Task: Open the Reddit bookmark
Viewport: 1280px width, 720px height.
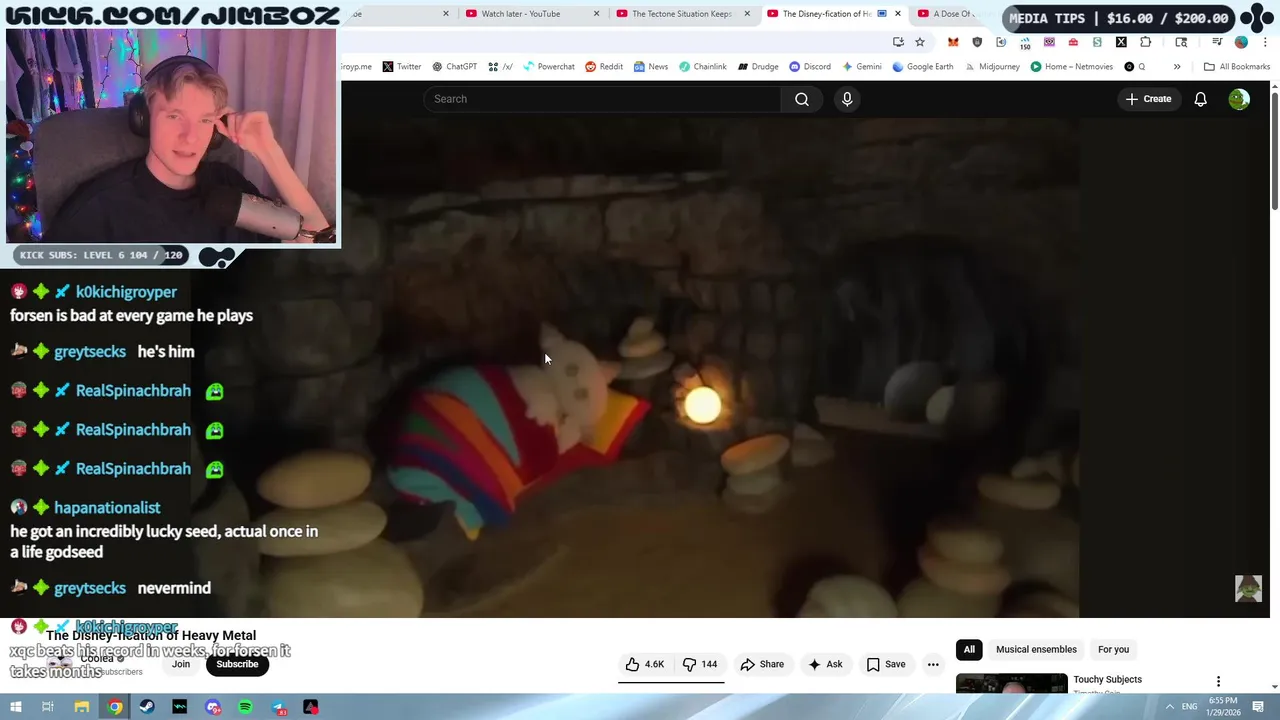Action: [x=604, y=67]
